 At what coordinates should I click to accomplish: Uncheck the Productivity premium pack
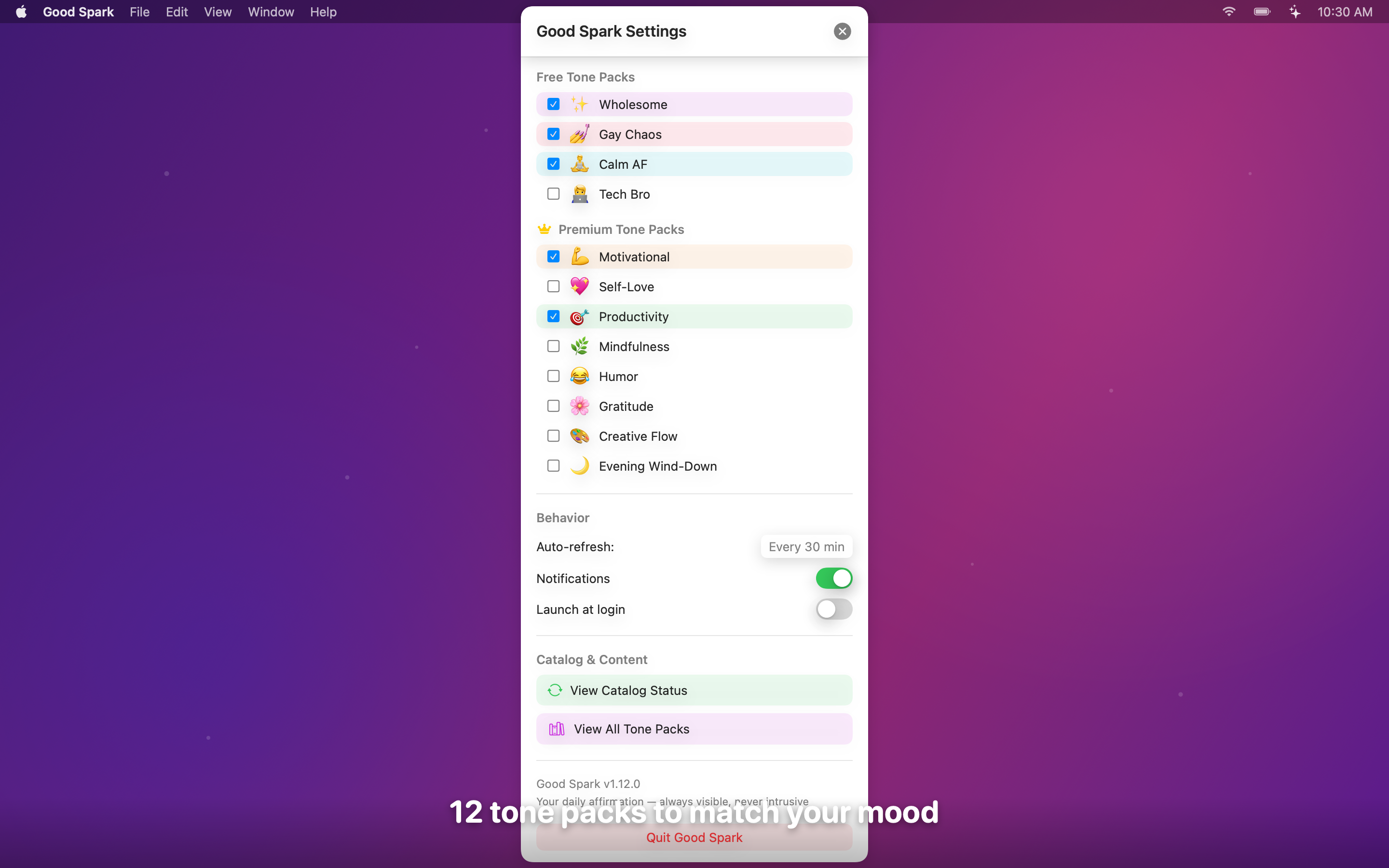pyautogui.click(x=553, y=316)
